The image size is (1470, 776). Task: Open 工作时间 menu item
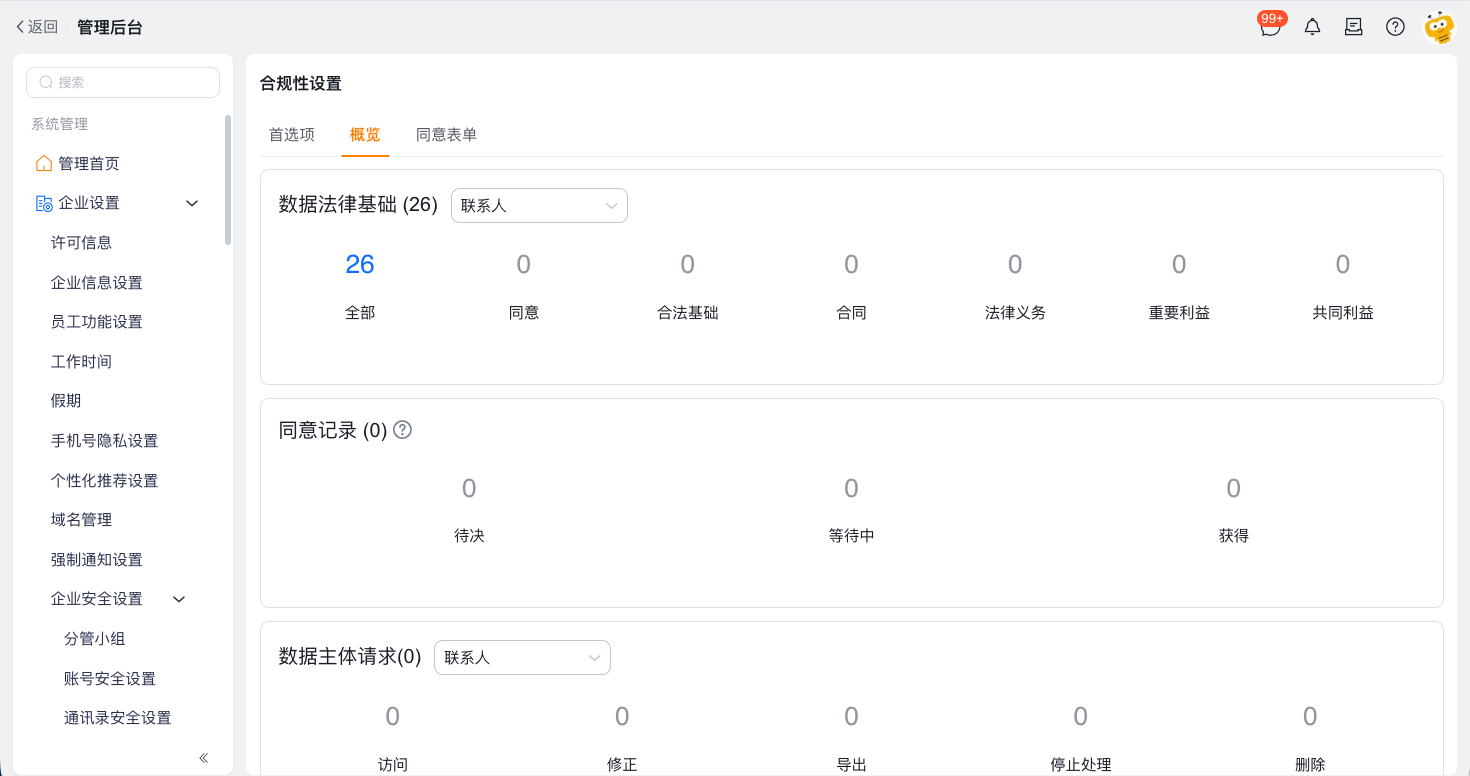coord(81,361)
